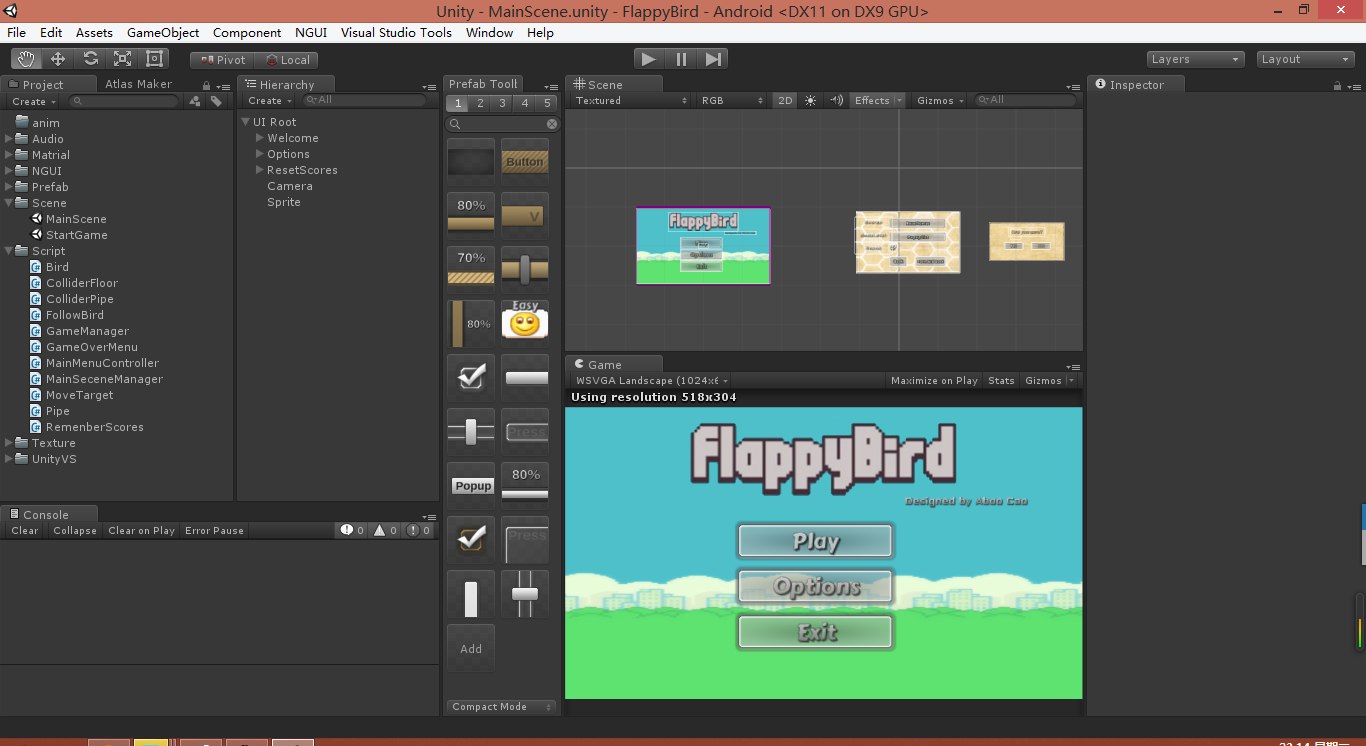Image resolution: width=1366 pixels, height=746 pixels.
Task: Click the Play button to run game
Action: coord(649,59)
